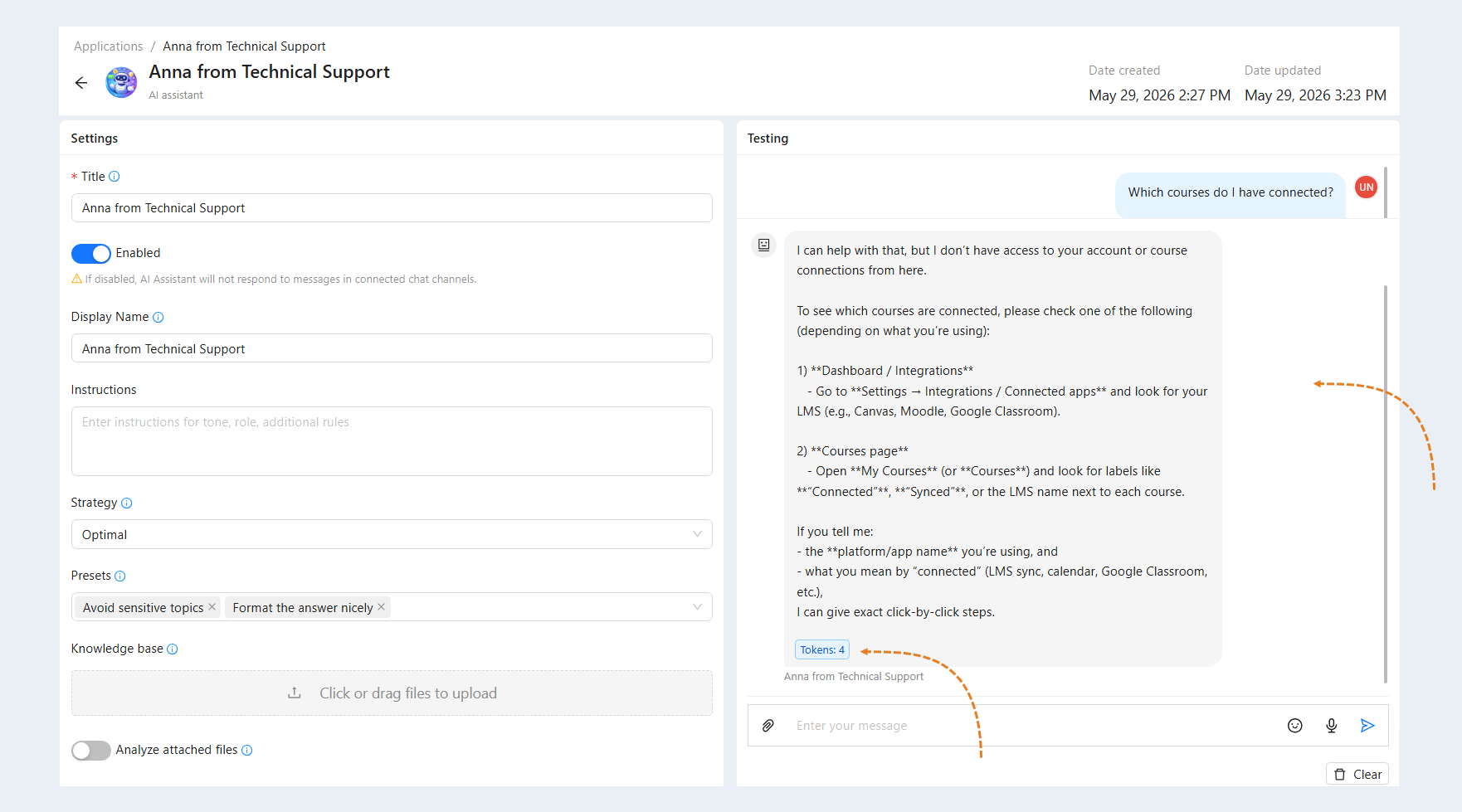Remove the Avoid sensitive topics preset
The width and height of the screenshot is (1462, 812).
(212, 607)
